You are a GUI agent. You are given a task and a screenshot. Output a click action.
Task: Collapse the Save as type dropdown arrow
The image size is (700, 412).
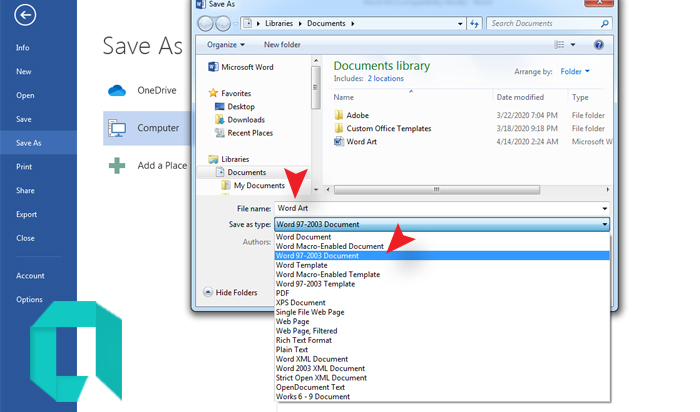tap(604, 224)
